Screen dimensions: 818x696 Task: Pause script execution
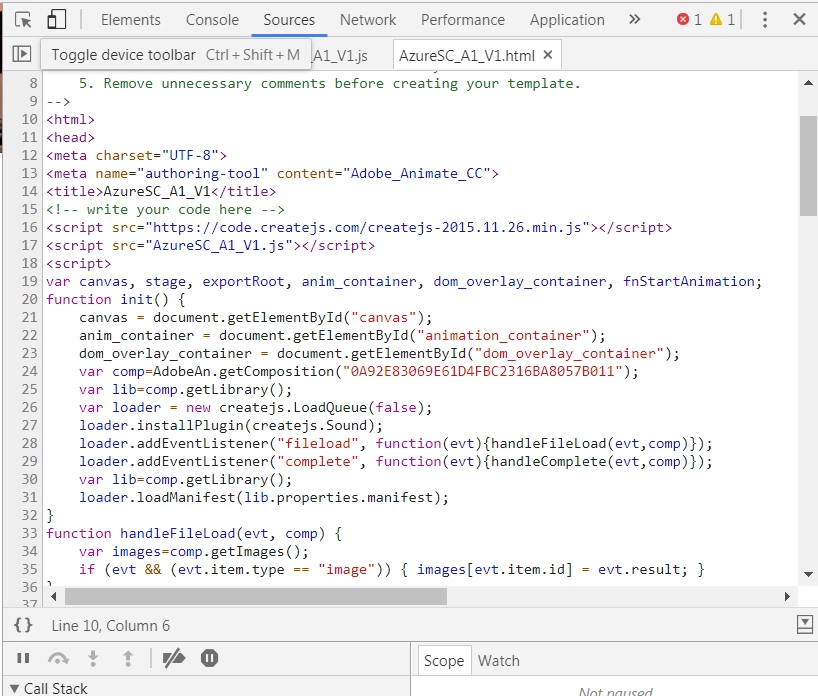pos(23,658)
